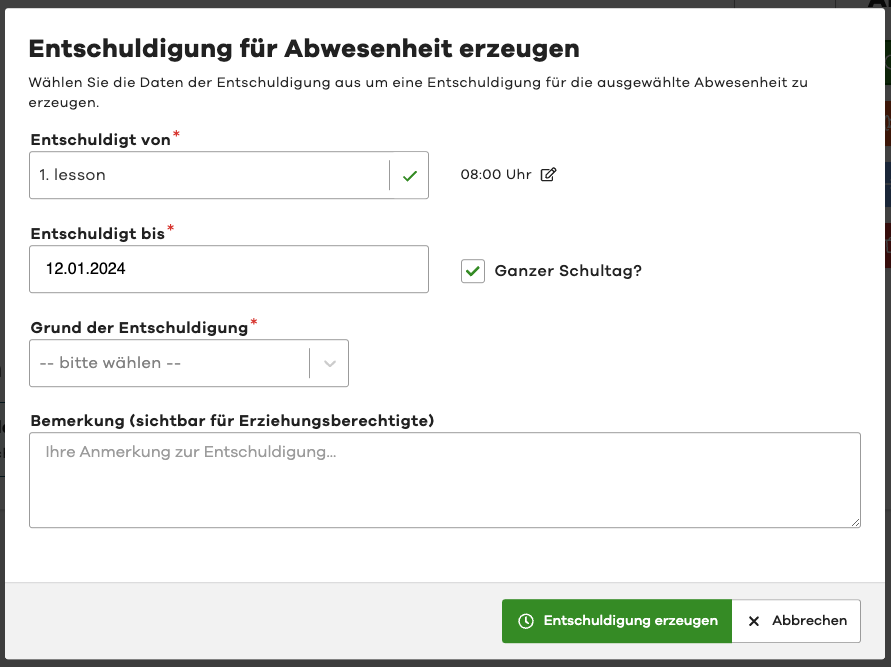Uncheck the Ganzer Schultag checkbox
This screenshot has width=891, height=667.
click(473, 271)
